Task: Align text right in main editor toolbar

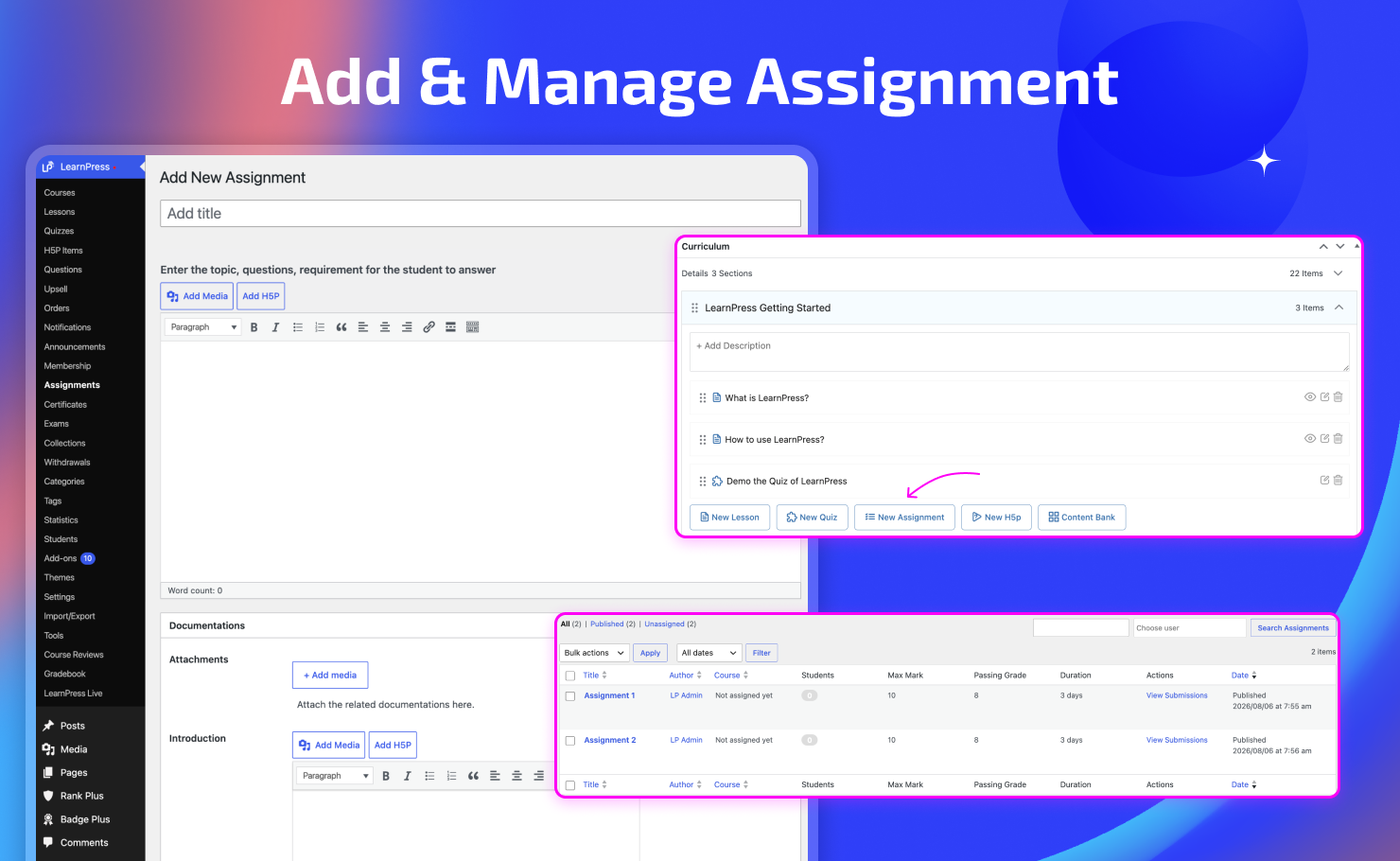Action: [x=407, y=327]
